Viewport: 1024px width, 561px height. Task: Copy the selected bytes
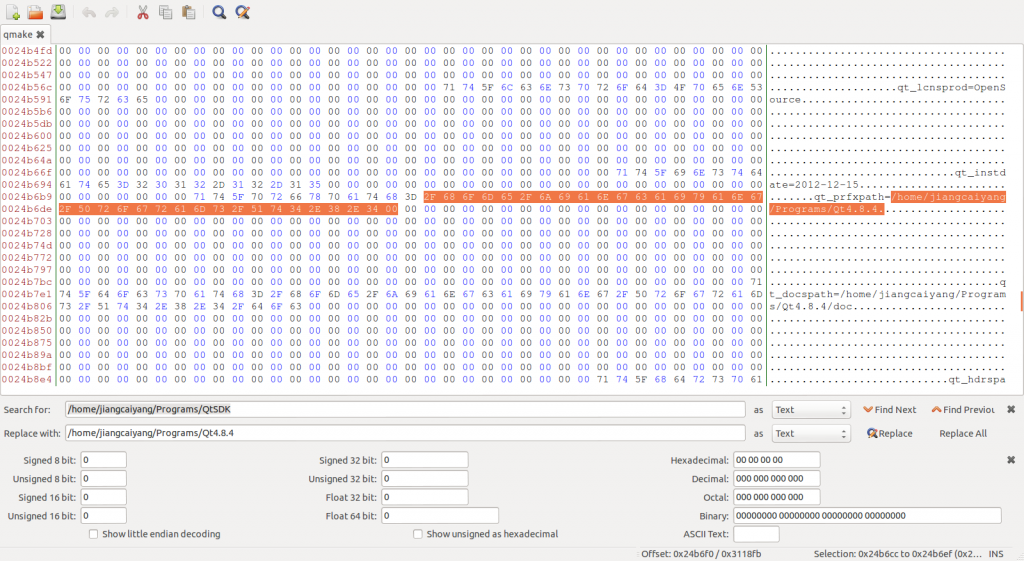point(166,12)
